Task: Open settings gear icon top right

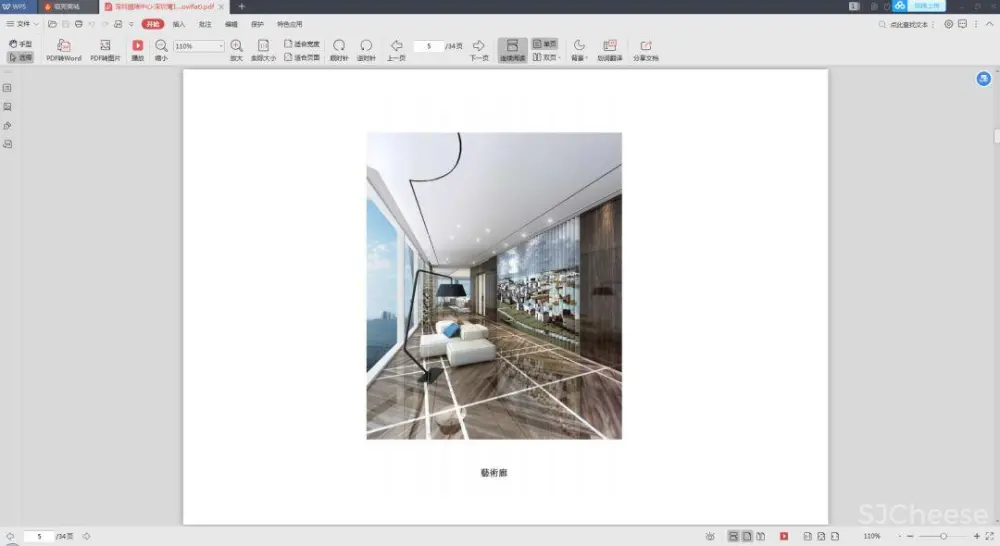Action: point(948,24)
